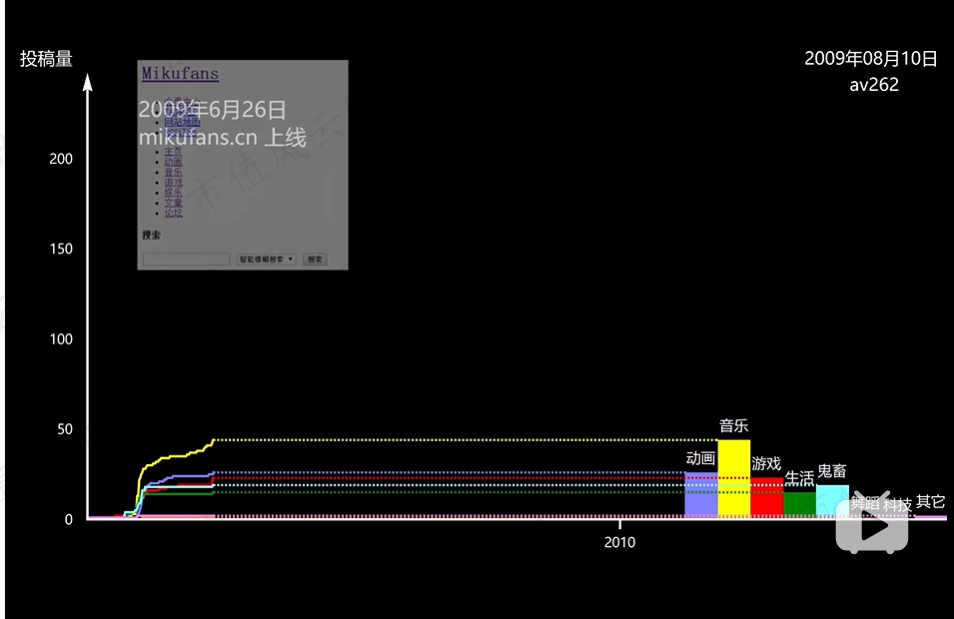
Task: Click the 50 y-axis label
Action: tap(65, 429)
